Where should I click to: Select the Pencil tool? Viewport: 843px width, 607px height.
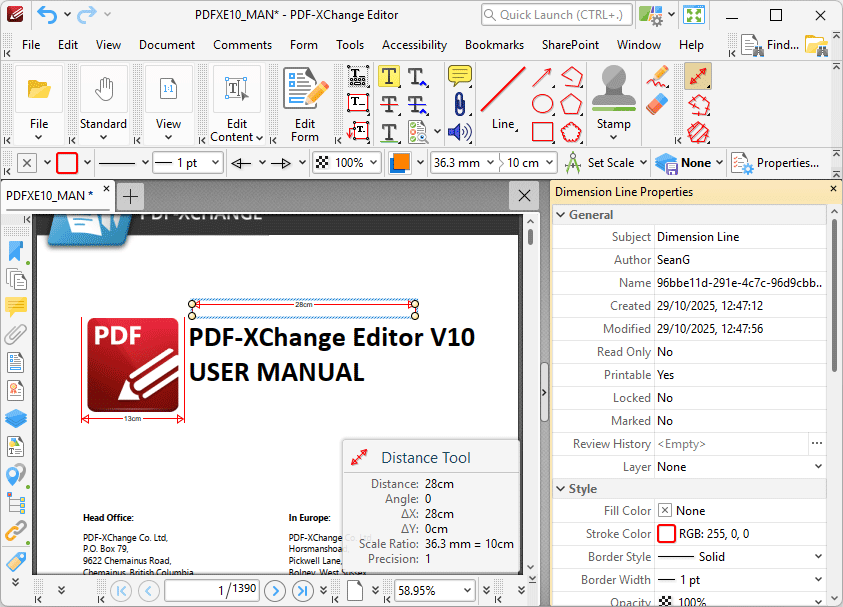tap(657, 76)
